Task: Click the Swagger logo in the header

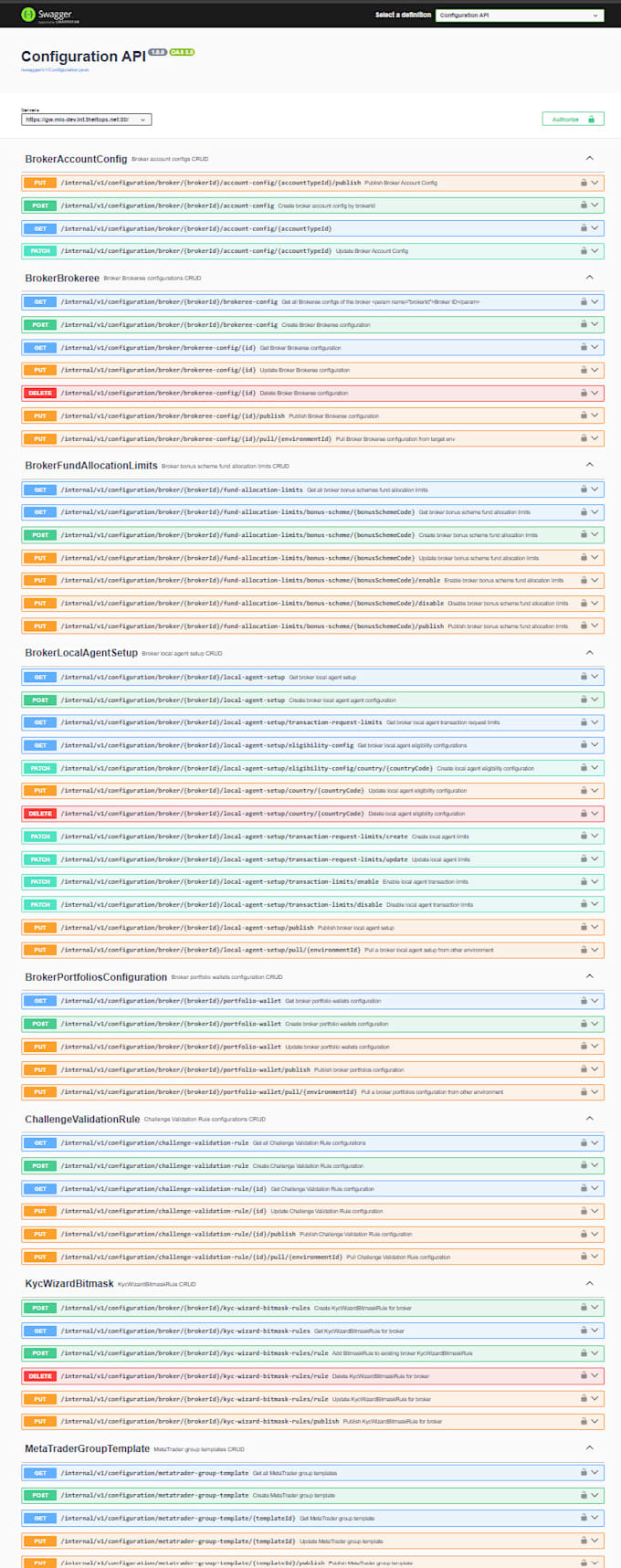Action: 47,15
